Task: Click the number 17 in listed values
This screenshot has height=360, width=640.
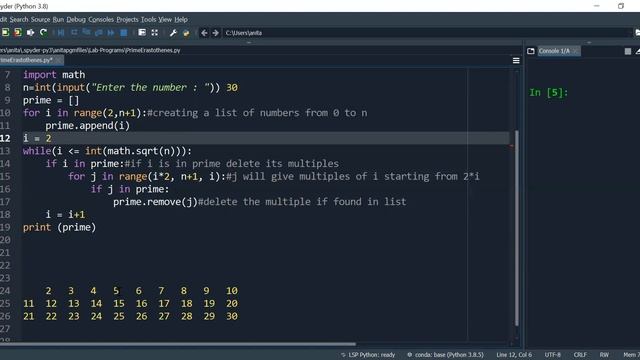Action: [164, 303]
